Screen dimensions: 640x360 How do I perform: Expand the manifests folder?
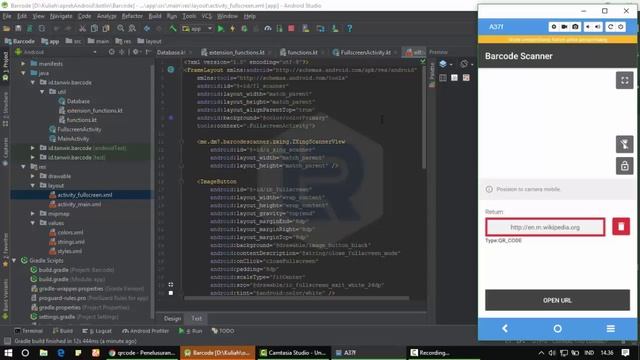tap(23, 64)
